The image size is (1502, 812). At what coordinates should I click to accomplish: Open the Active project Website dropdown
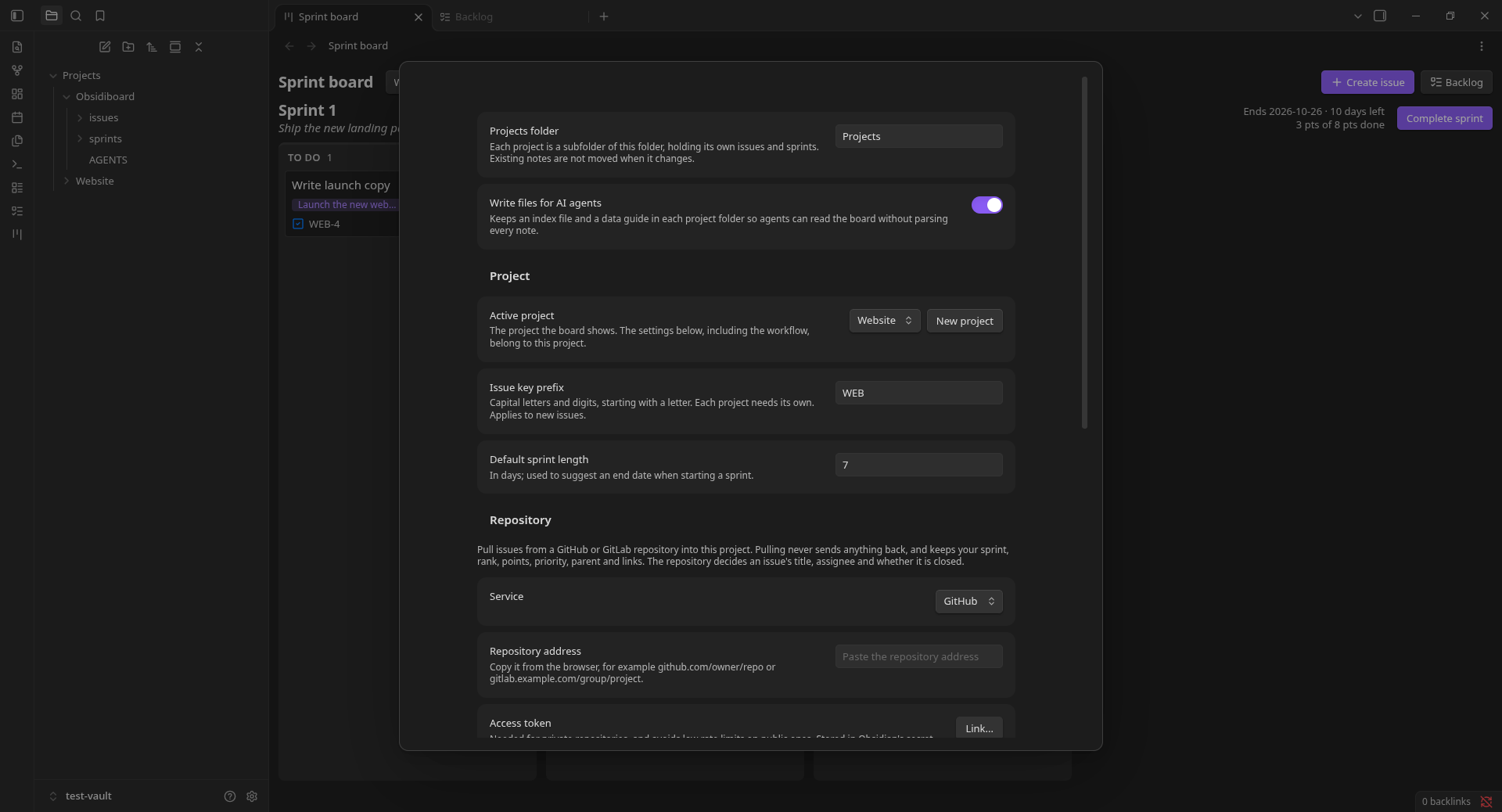pyautogui.click(x=885, y=321)
